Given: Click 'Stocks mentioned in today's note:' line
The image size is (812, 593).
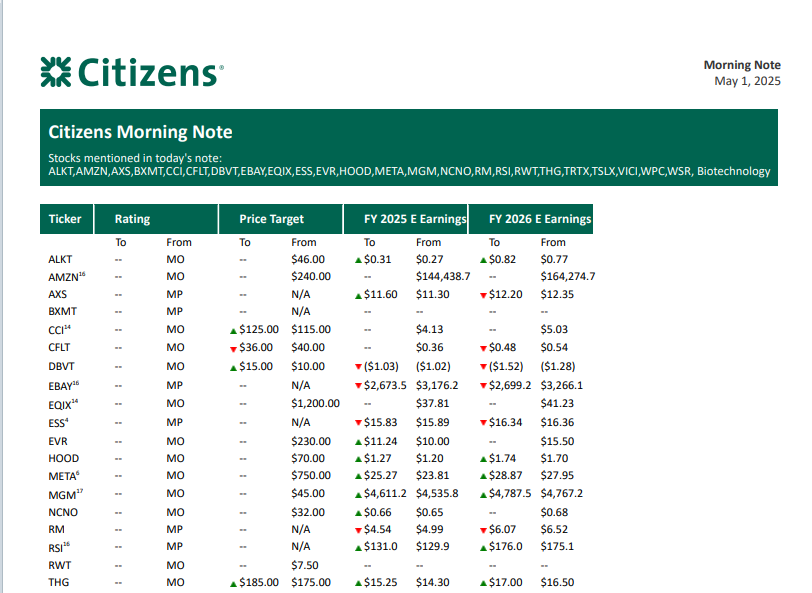Looking at the screenshot, I should [x=135, y=158].
